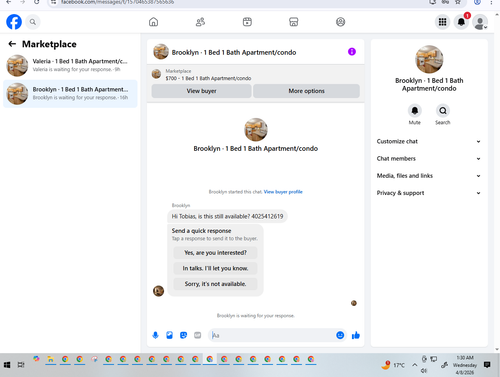
Task: Open the Marketplace storefront tab icon
Action: 293,22
